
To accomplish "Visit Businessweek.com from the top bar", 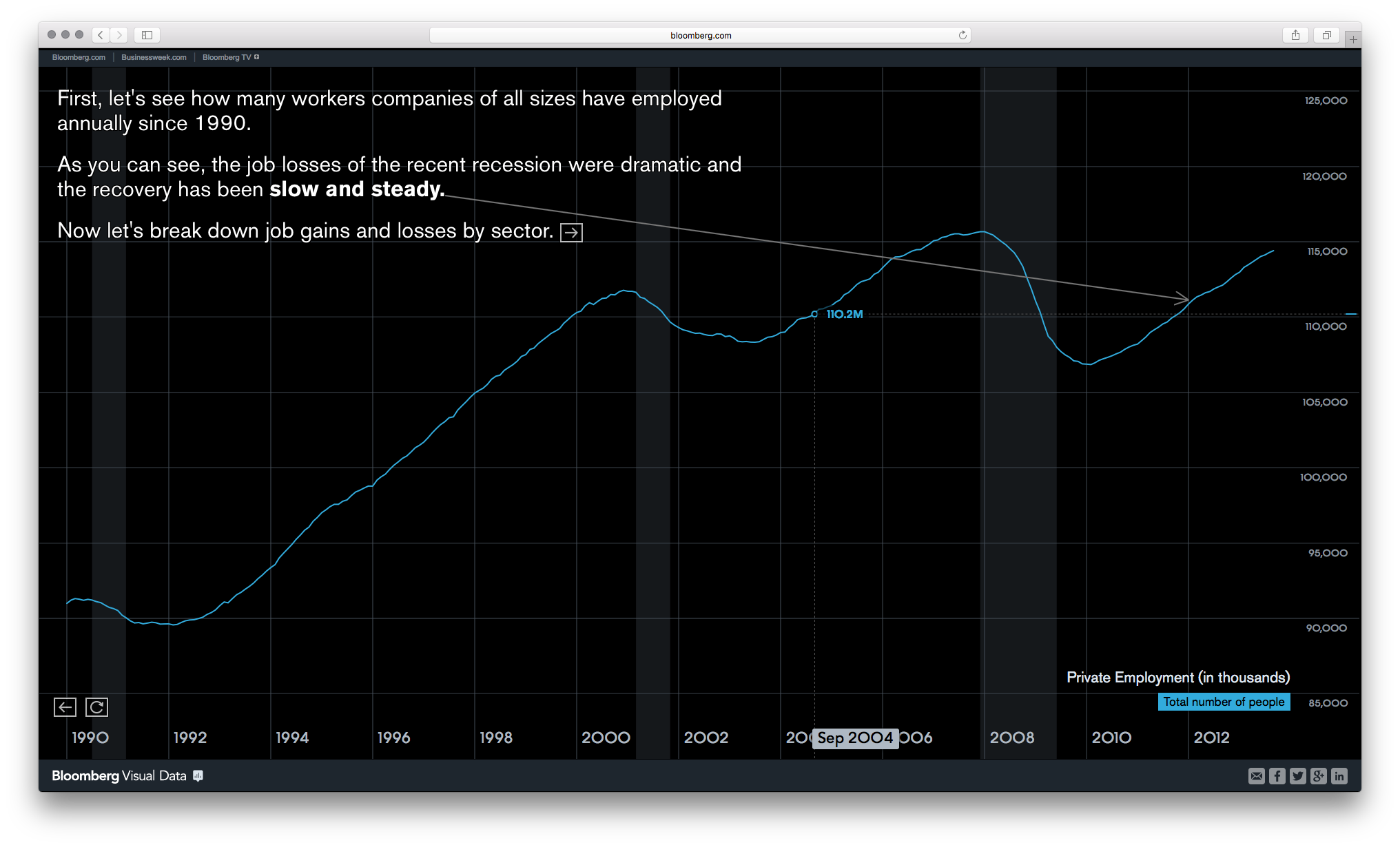I will pyautogui.click(x=153, y=57).
